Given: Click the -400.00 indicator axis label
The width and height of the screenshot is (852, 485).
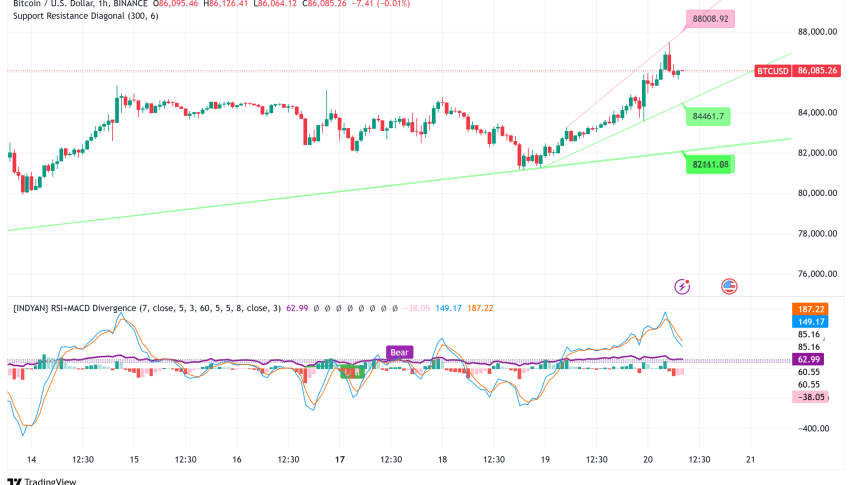Looking at the screenshot, I should point(814,429).
